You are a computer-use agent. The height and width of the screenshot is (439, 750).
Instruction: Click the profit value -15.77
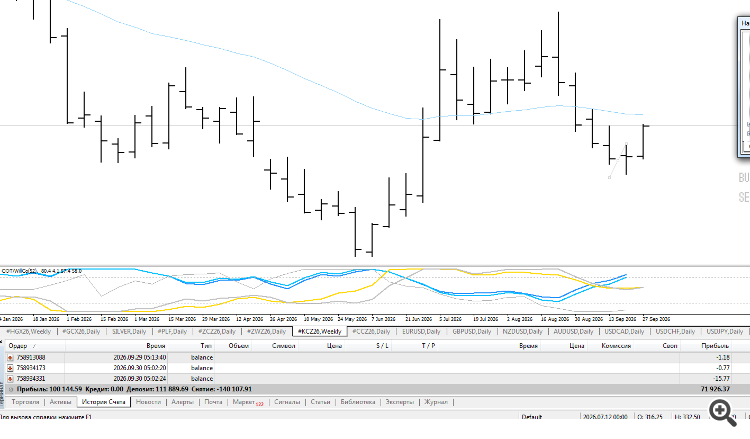click(x=721, y=378)
